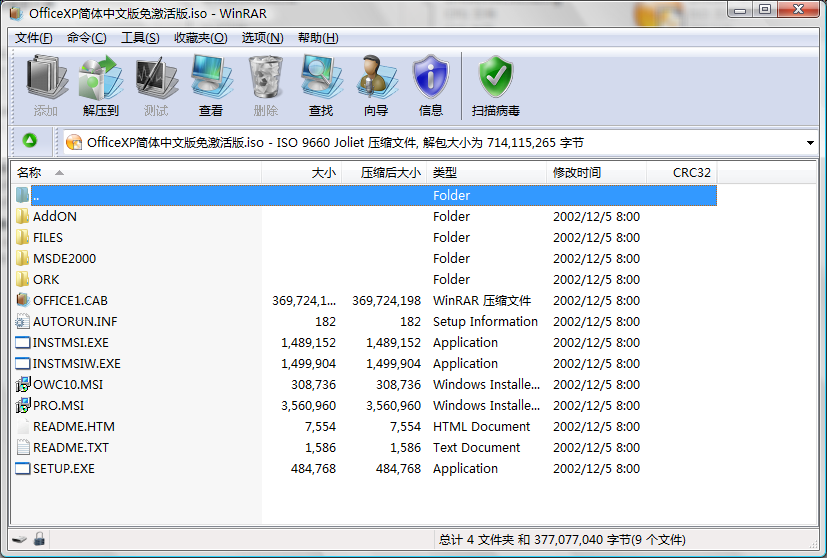The width and height of the screenshot is (827, 558).
Task: Click the window resize grip corner
Action: (x=814, y=544)
